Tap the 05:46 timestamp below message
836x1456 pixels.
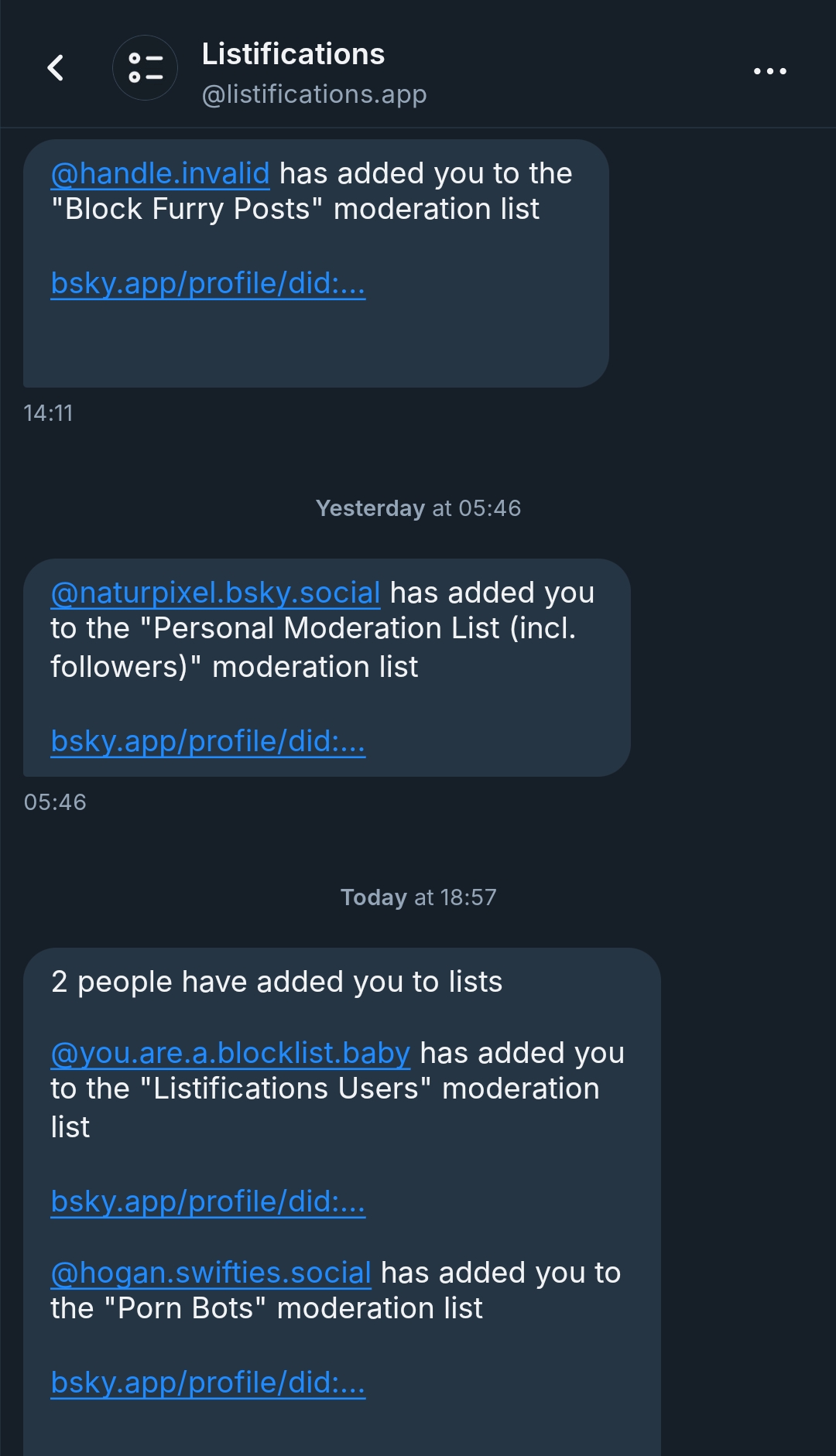click(x=55, y=802)
